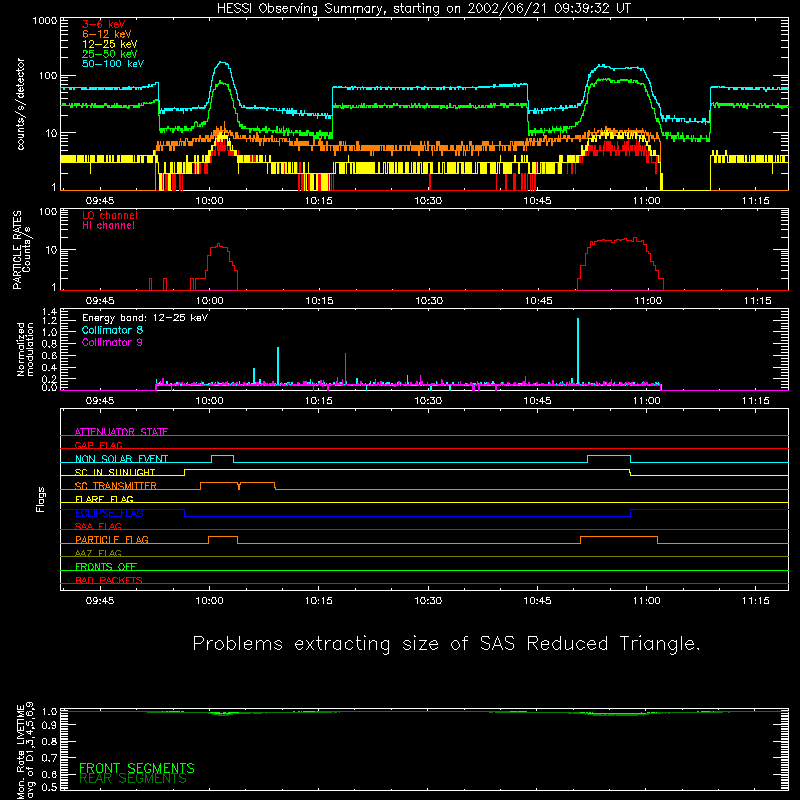Select the Collimator 8 legend label
The width and height of the screenshot is (800, 800).
coord(112,330)
